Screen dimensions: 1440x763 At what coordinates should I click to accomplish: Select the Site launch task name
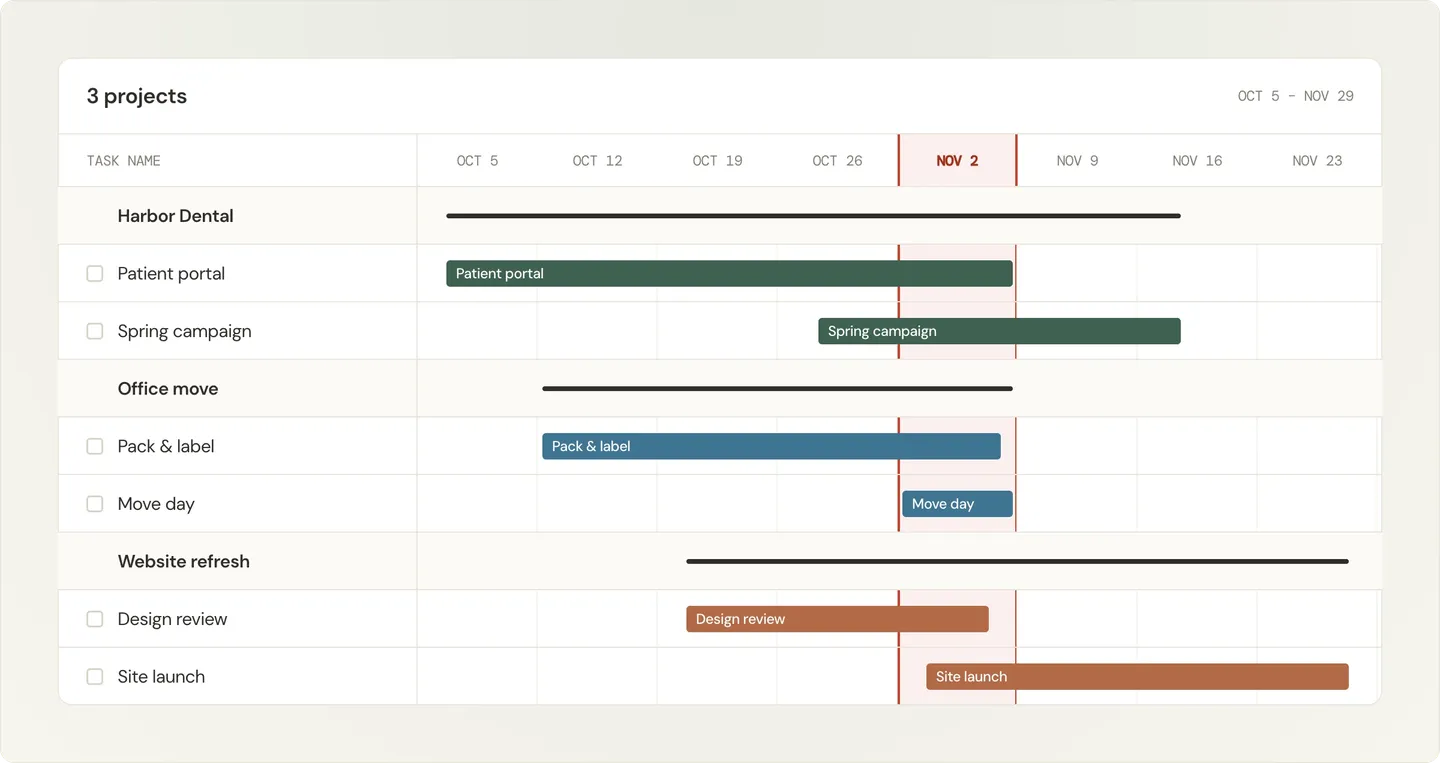(x=161, y=677)
